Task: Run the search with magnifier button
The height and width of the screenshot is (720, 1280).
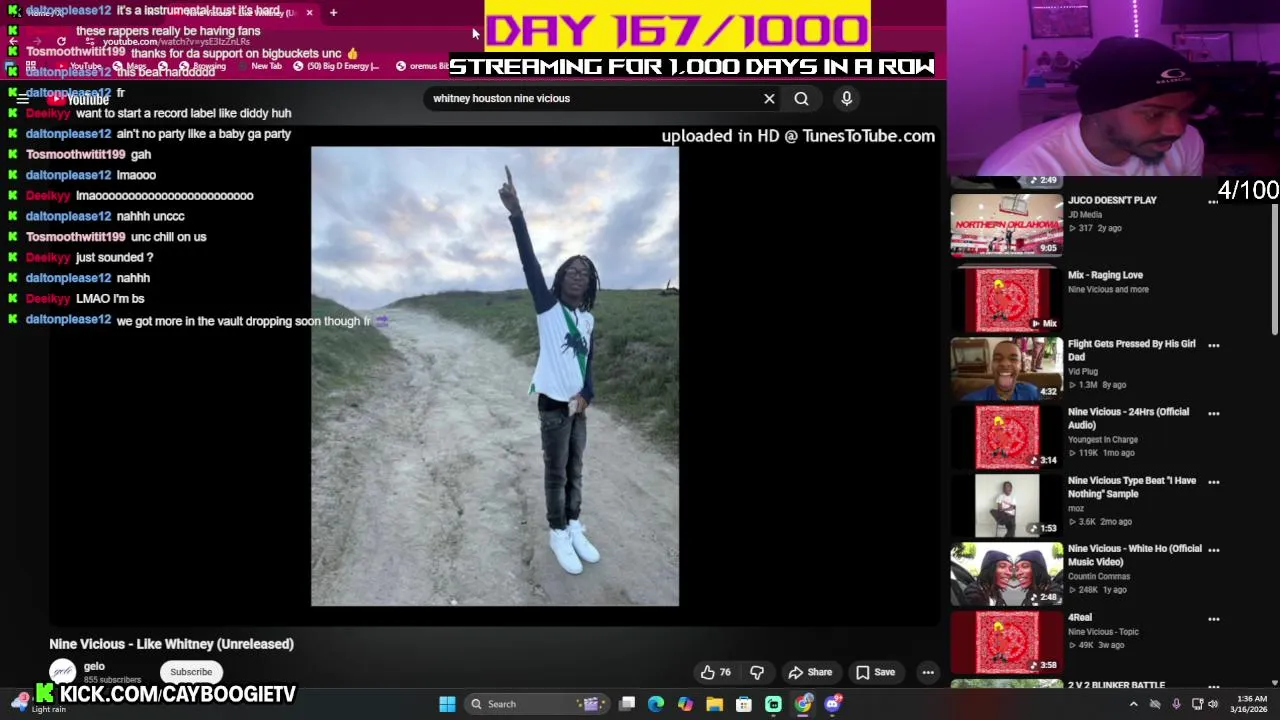Action: click(801, 99)
